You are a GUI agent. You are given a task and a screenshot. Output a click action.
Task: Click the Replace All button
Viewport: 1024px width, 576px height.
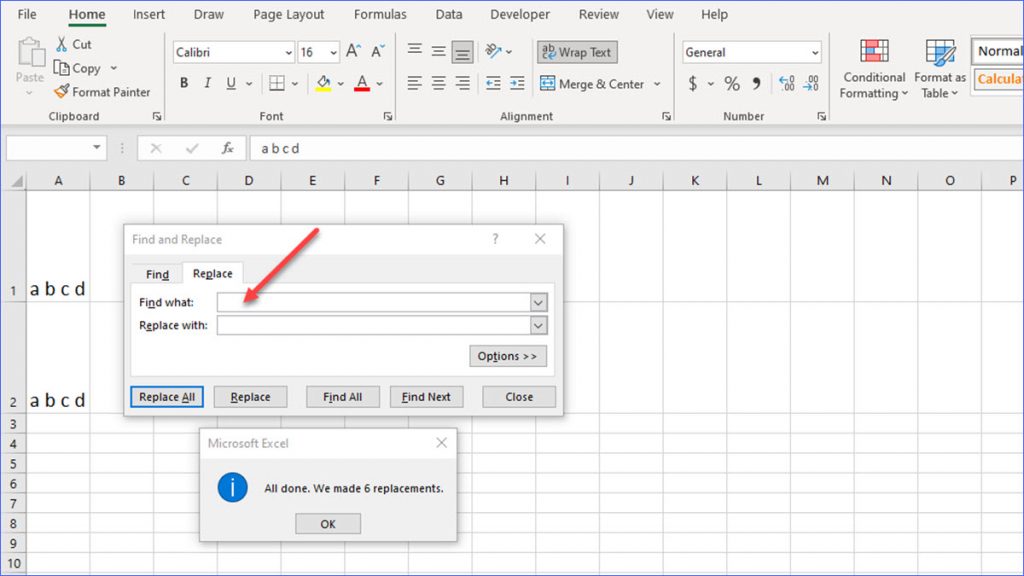click(166, 396)
